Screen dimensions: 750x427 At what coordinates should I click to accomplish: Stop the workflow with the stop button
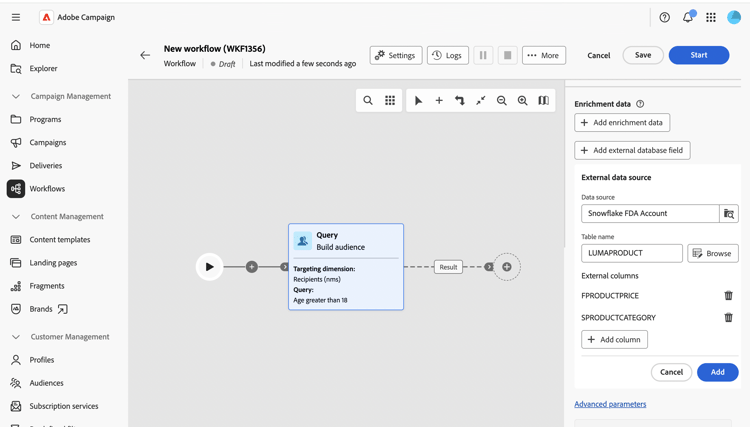pyautogui.click(x=507, y=55)
